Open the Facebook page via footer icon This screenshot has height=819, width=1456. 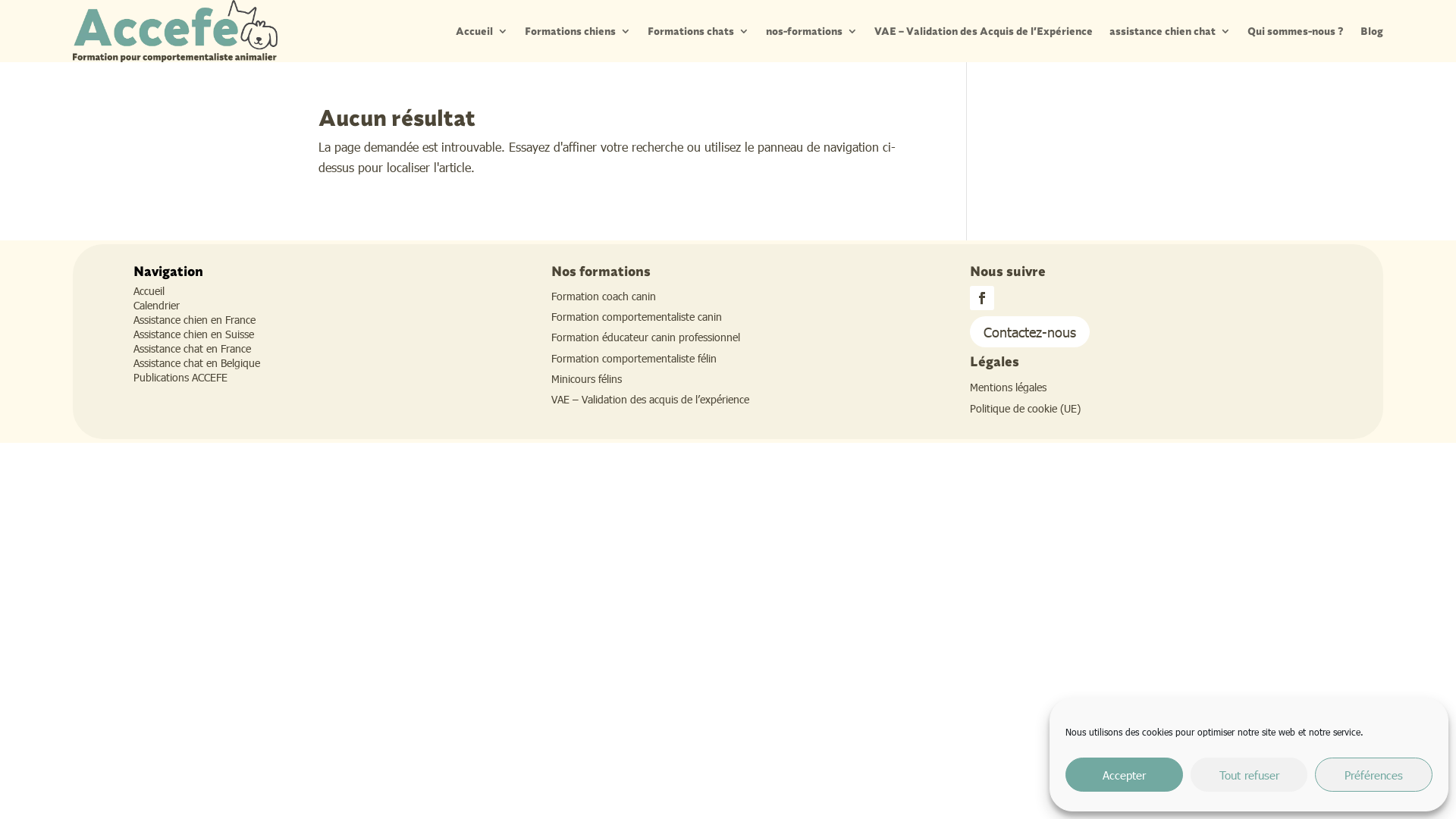pyautogui.click(x=981, y=298)
